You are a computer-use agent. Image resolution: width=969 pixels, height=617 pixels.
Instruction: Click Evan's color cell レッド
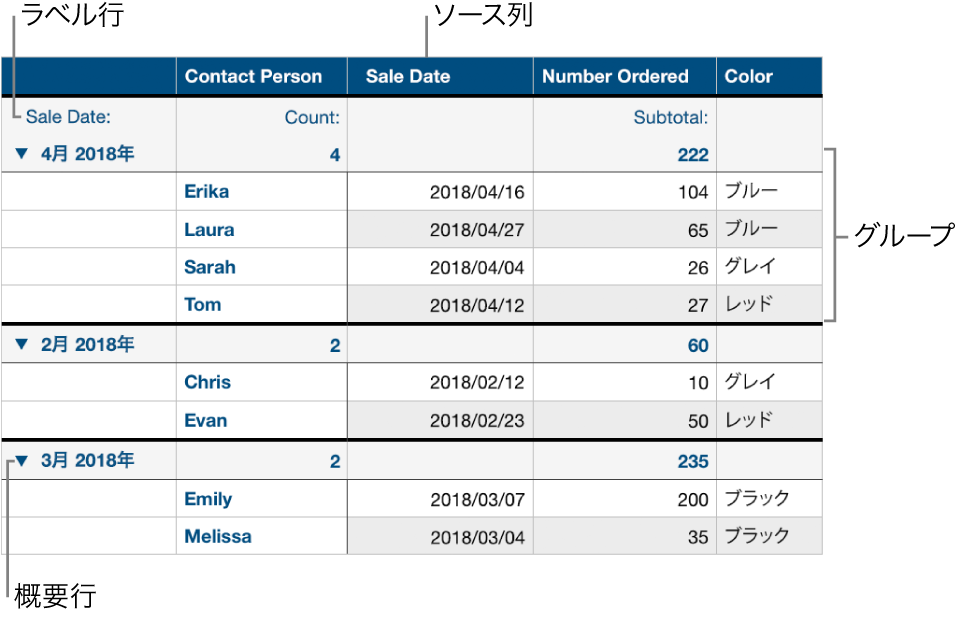pos(749,420)
